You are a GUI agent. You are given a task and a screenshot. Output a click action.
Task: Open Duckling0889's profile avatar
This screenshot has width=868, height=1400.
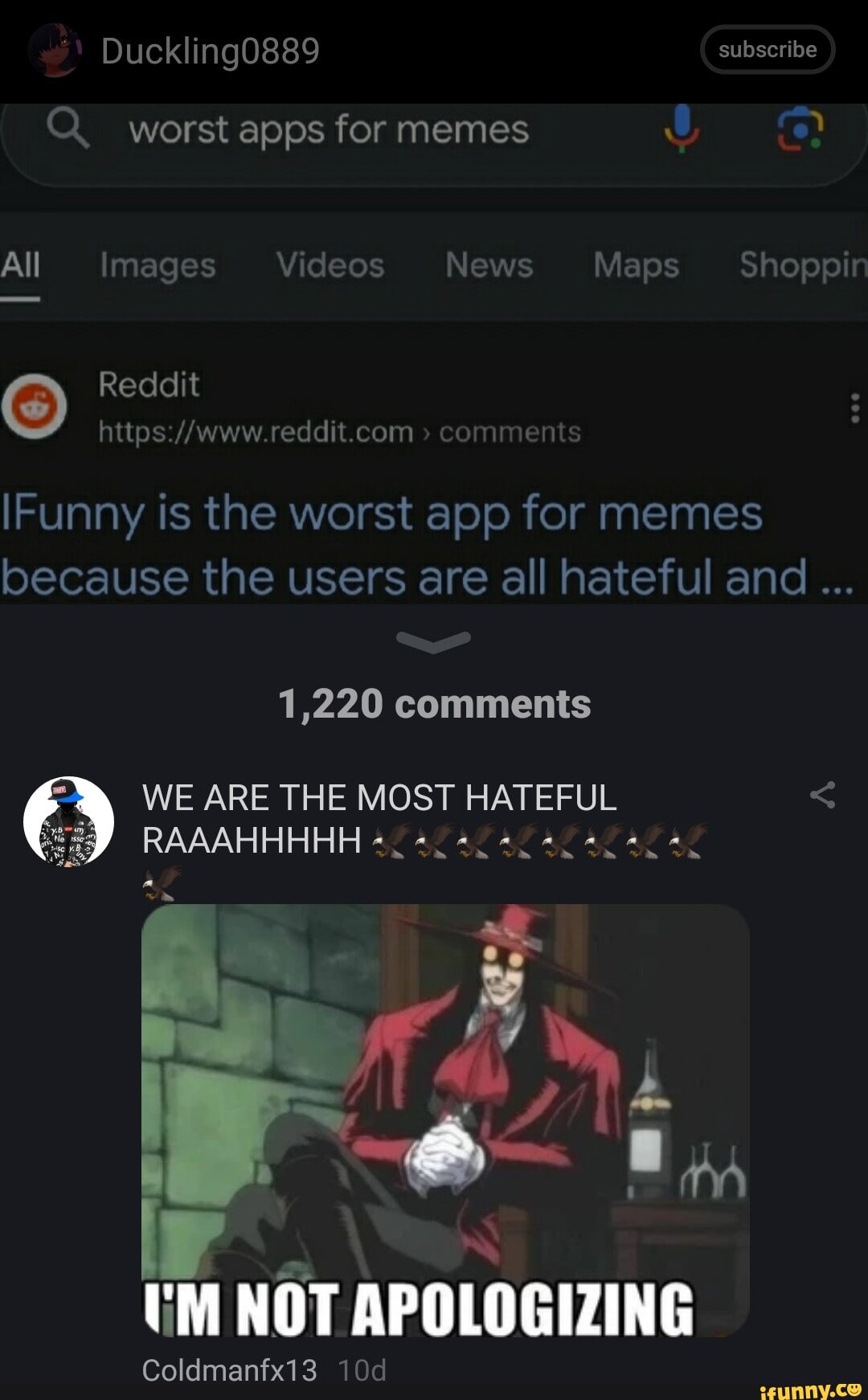tap(55, 50)
